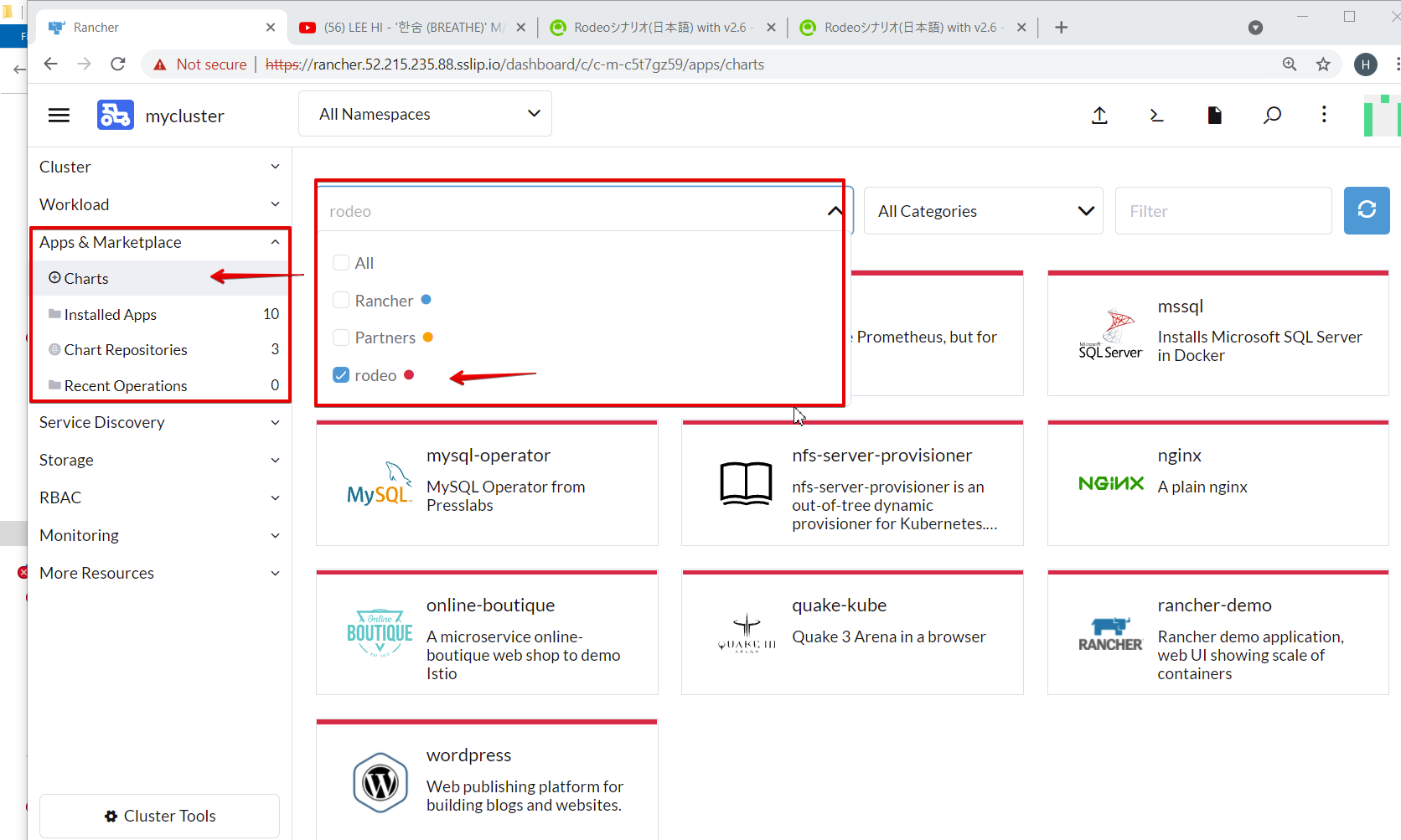Click the browser back arrow

[x=50, y=64]
